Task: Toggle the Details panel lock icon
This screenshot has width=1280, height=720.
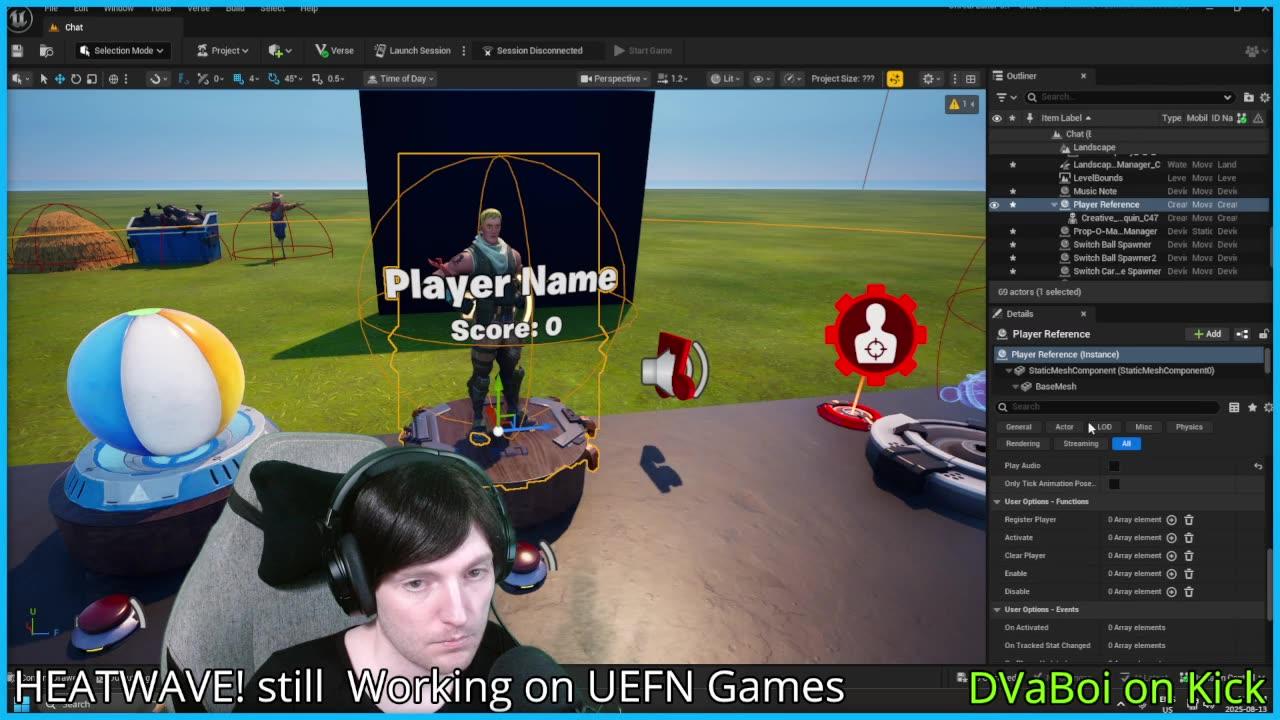Action: 1264,334
